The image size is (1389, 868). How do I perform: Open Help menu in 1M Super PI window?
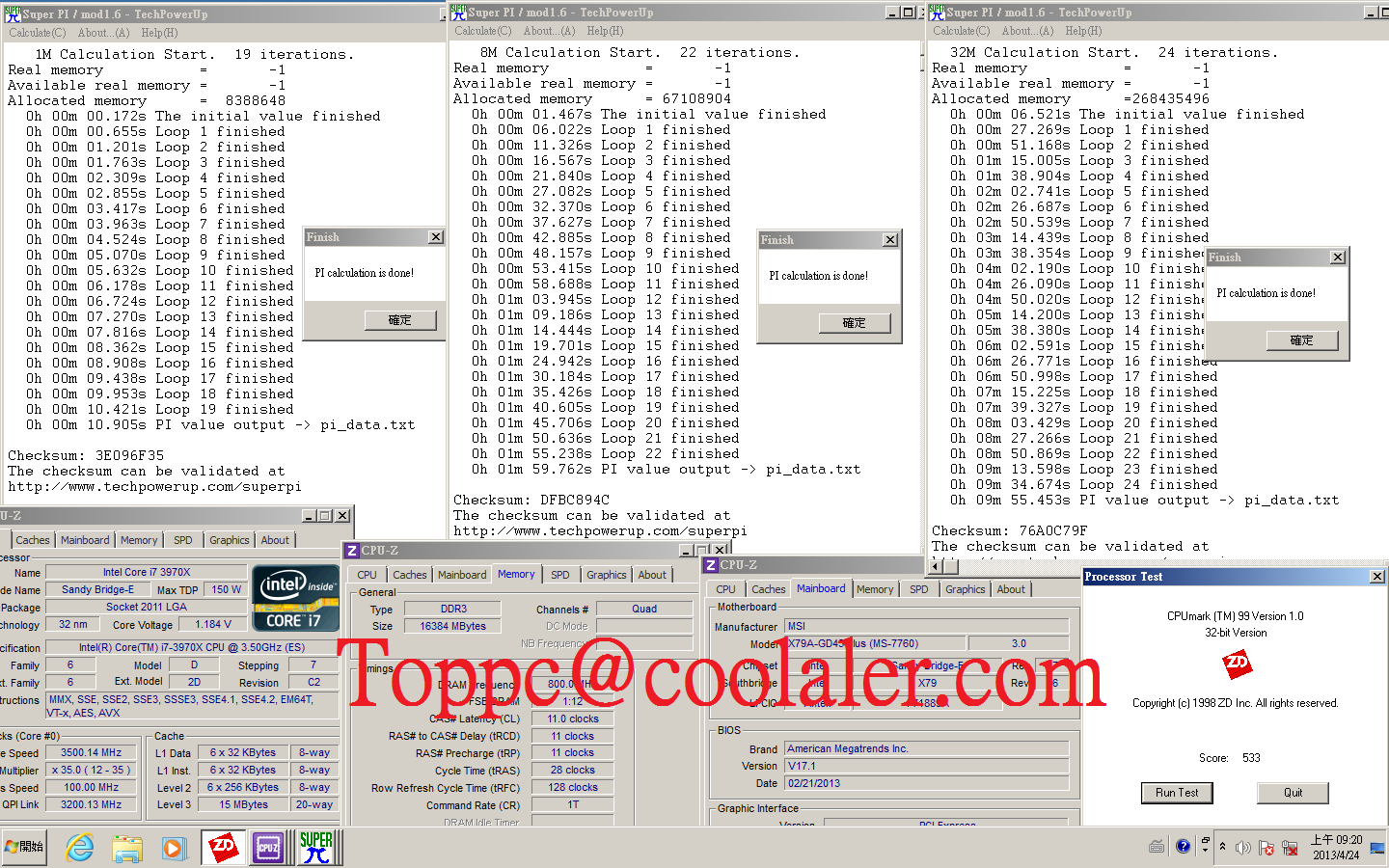coord(159,33)
